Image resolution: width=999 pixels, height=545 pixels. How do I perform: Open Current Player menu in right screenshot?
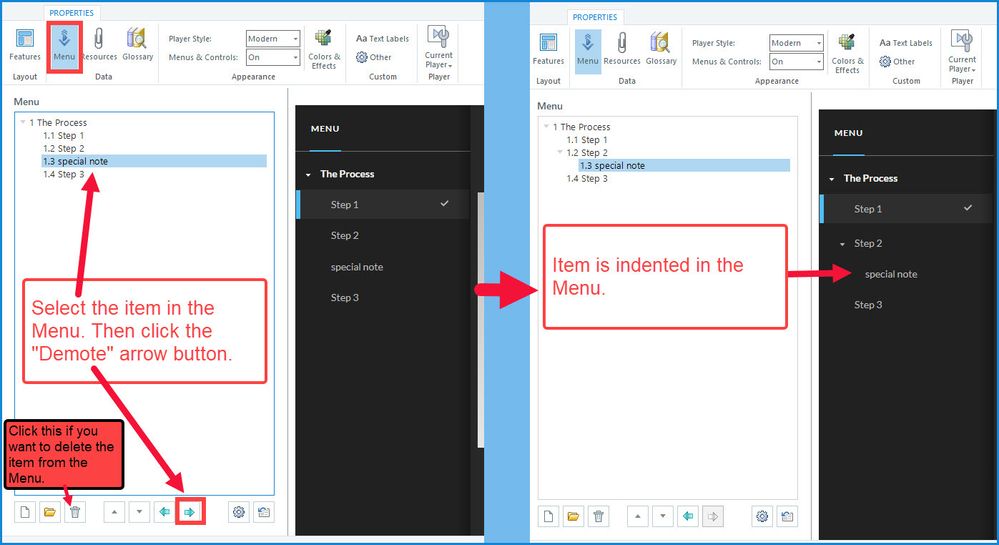[x=962, y=52]
